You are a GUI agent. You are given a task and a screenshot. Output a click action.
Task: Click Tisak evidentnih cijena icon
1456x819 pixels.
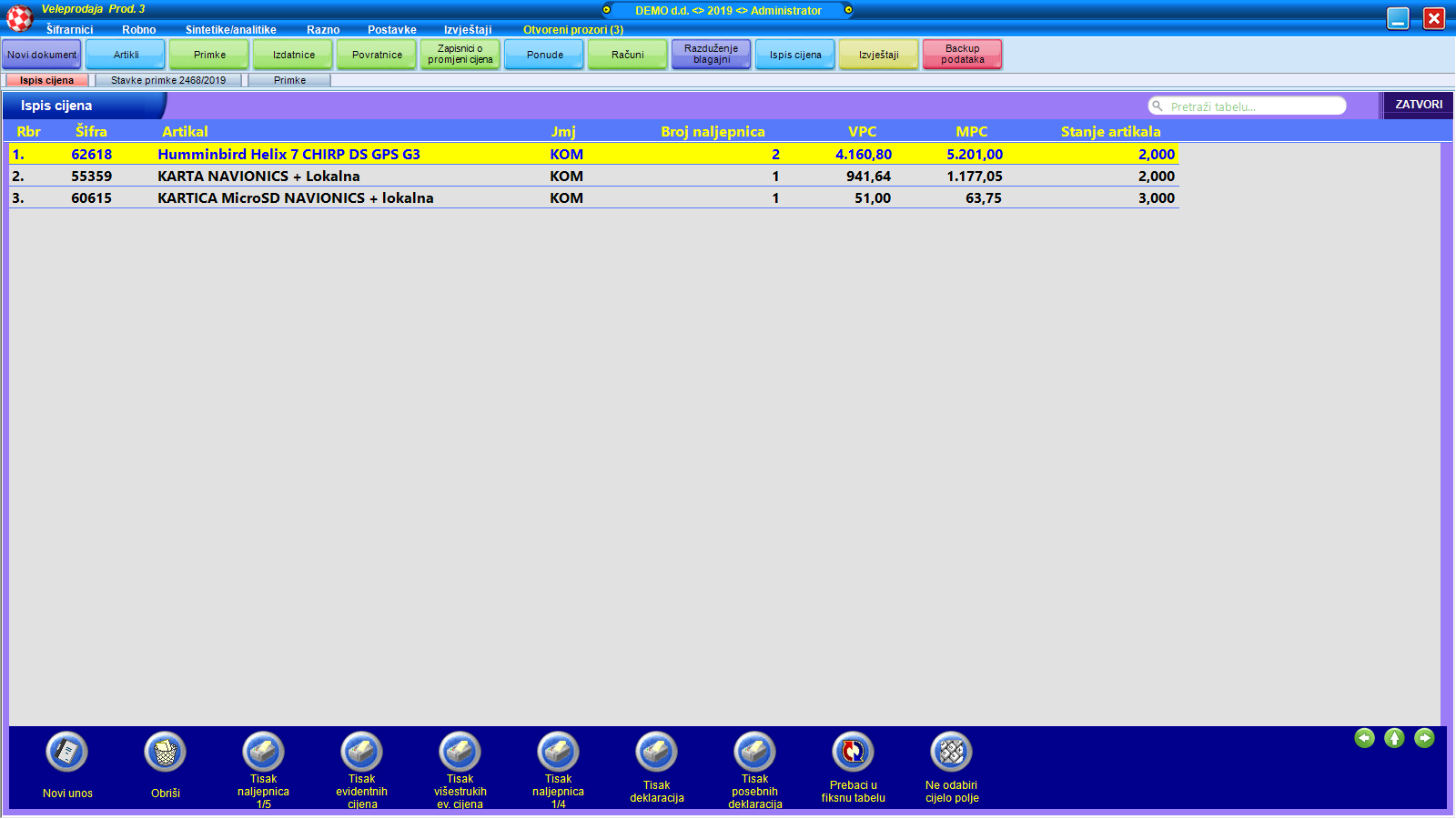click(x=361, y=753)
